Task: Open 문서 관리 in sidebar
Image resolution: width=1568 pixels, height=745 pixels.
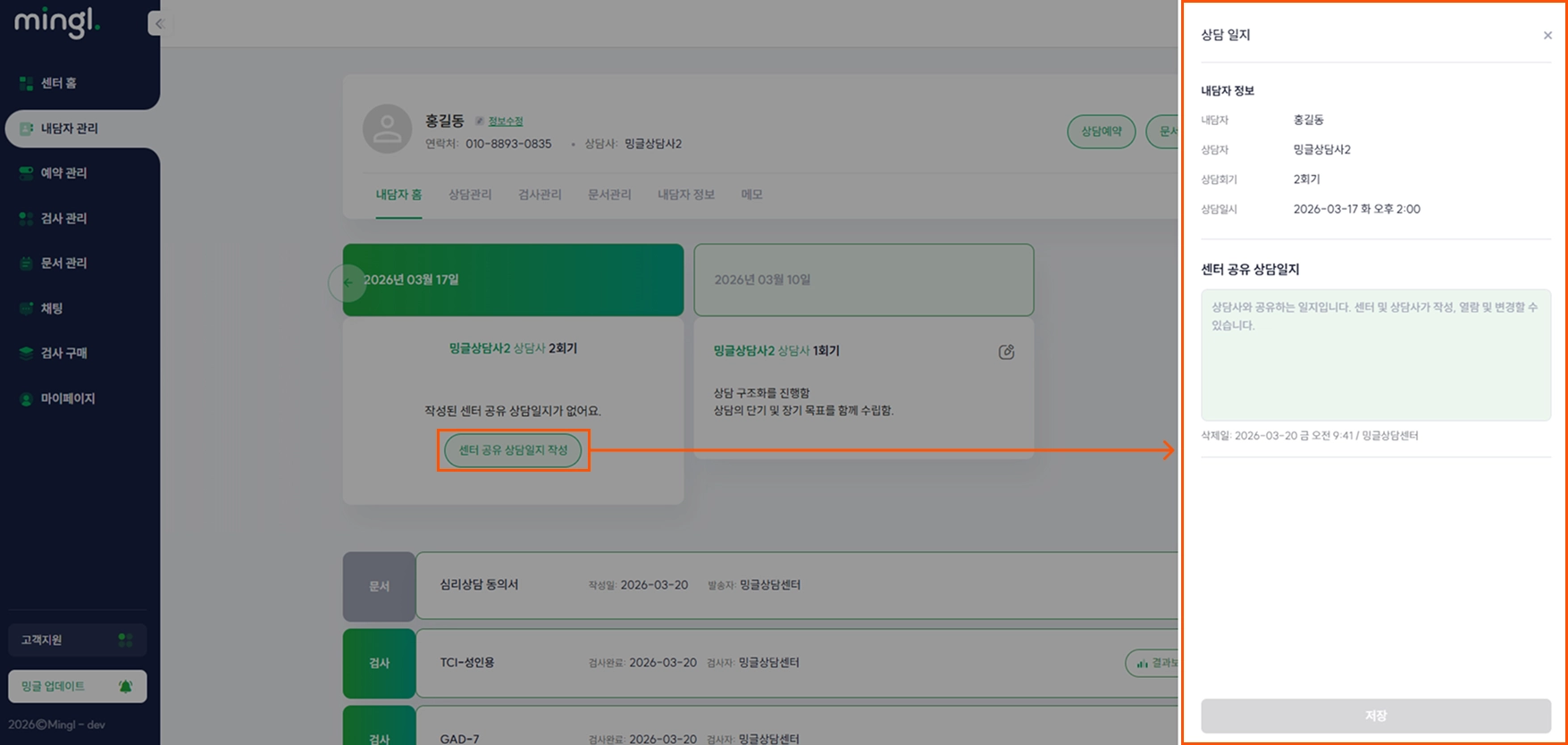Action: (63, 264)
